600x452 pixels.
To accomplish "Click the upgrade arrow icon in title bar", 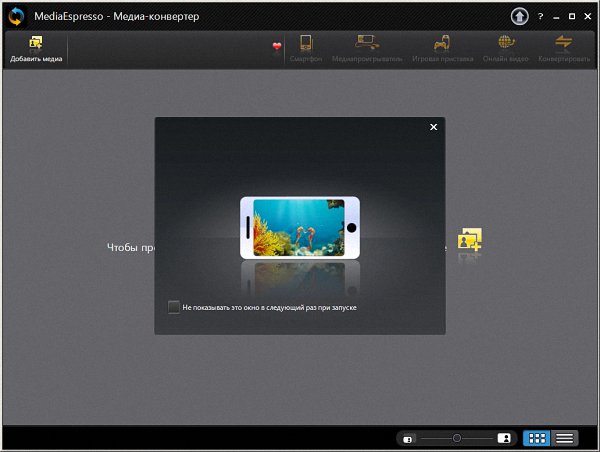I will coord(519,16).
